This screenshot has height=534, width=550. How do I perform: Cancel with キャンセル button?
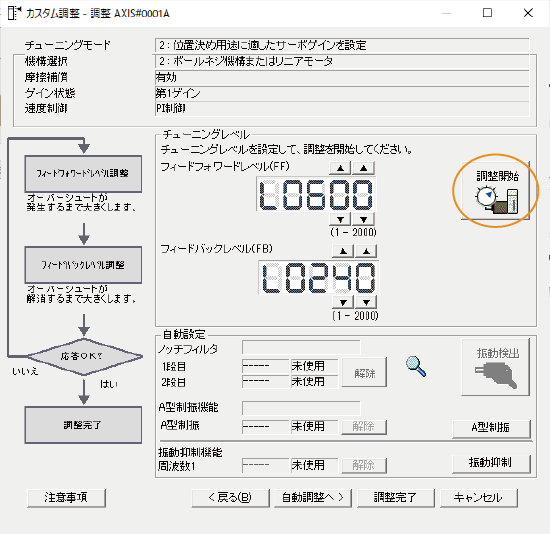click(x=479, y=498)
